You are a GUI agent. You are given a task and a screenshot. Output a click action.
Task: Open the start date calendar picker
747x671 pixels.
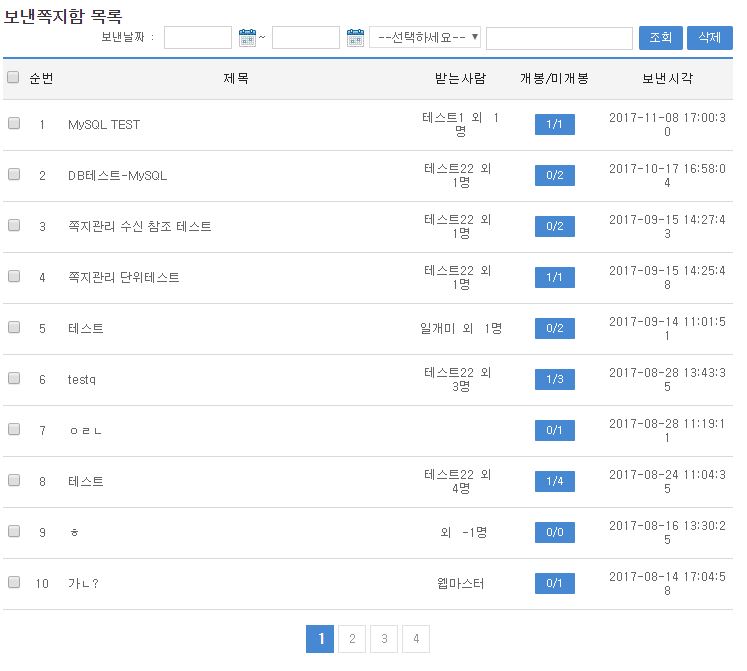(248, 38)
